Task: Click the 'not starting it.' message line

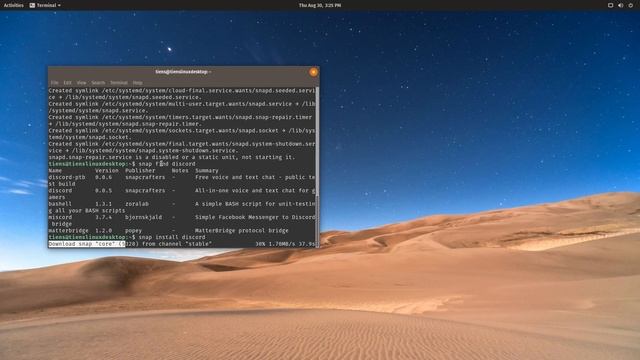Action: pos(171,157)
